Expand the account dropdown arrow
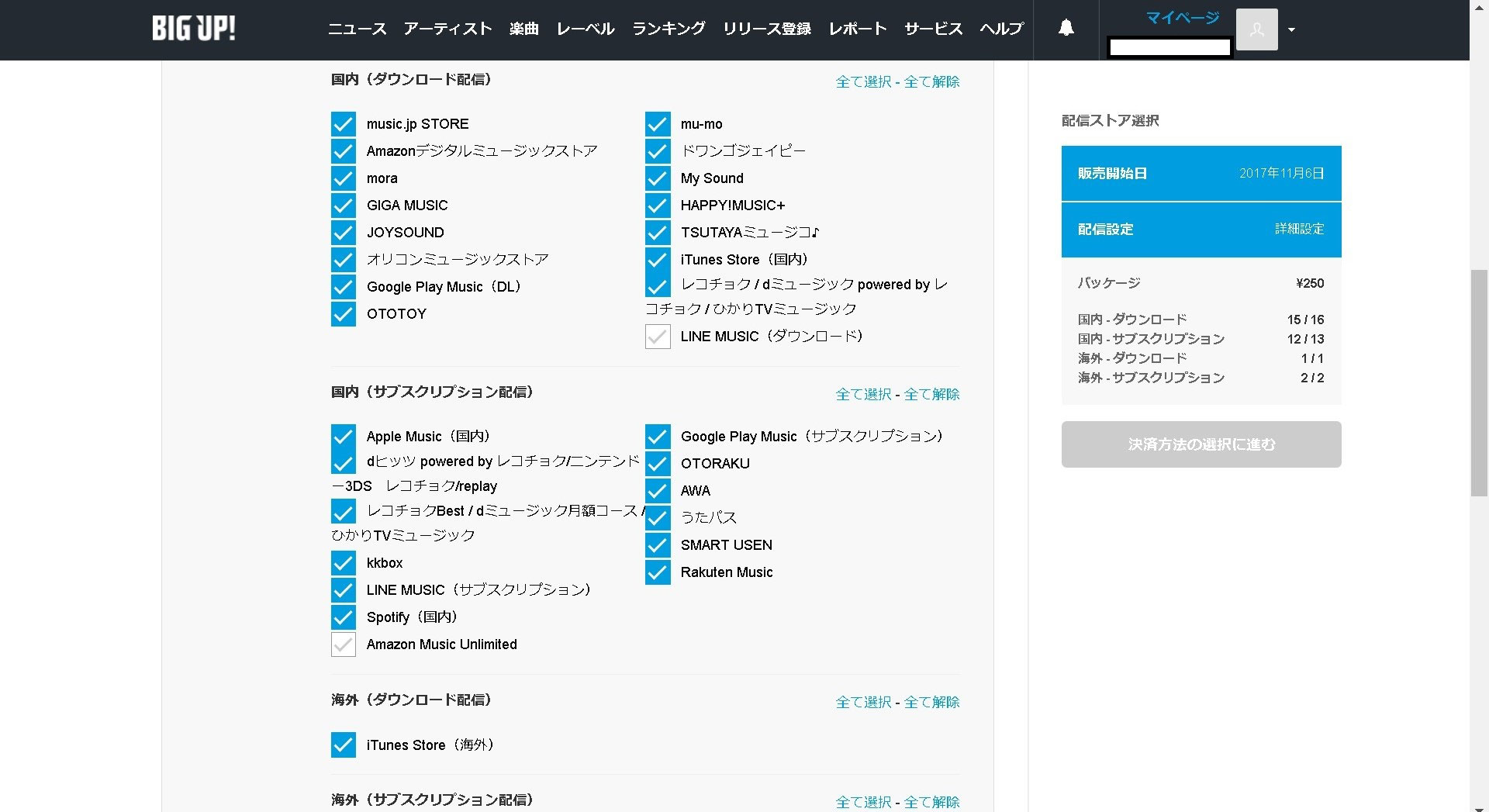This screenshot has height=812, width=1489. (1291, 29)
